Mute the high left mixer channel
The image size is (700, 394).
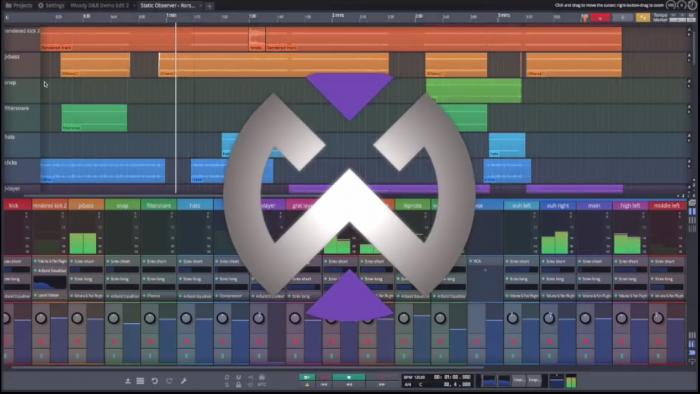(621, 342)
